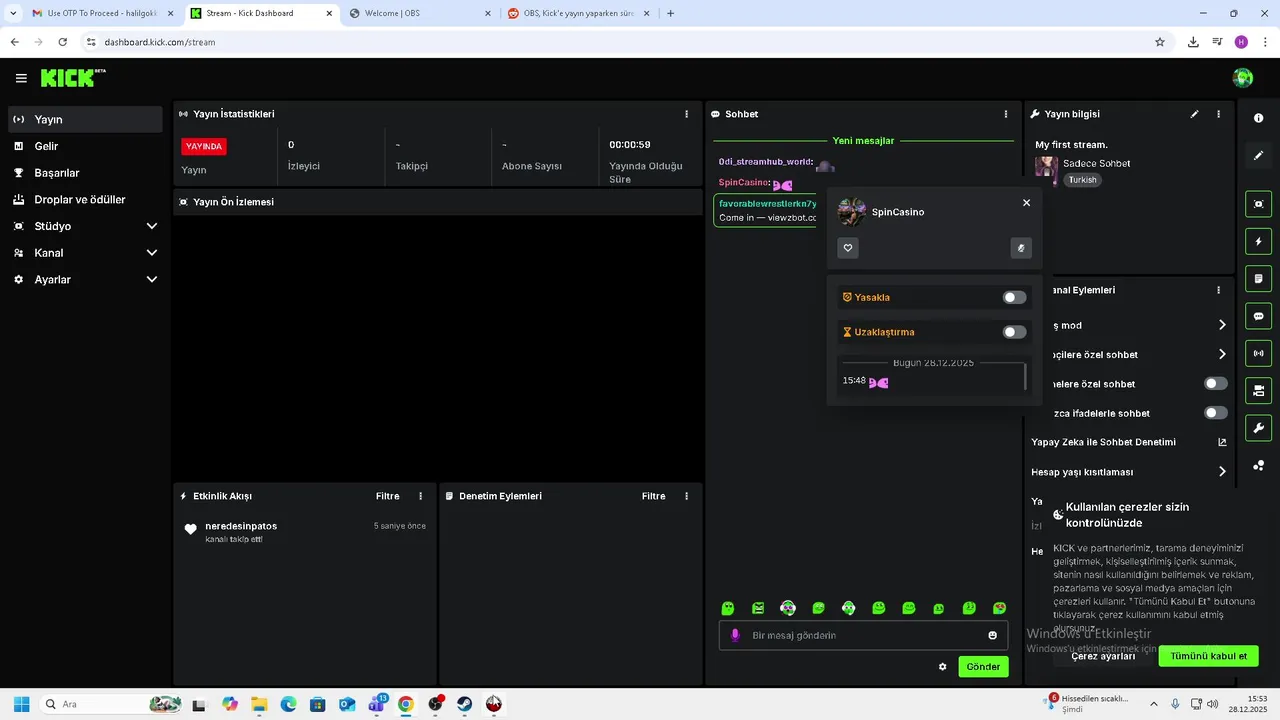Open Filtre in Etkinlik Akışı panel
Screen dimensions: 1280x720
tap(387, 496)
